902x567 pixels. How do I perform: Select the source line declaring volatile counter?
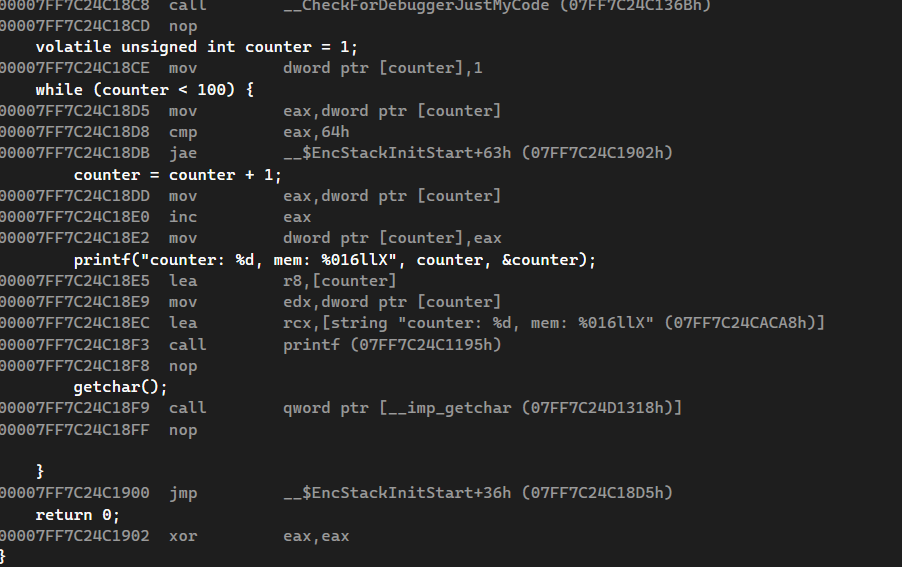(196, 47)
